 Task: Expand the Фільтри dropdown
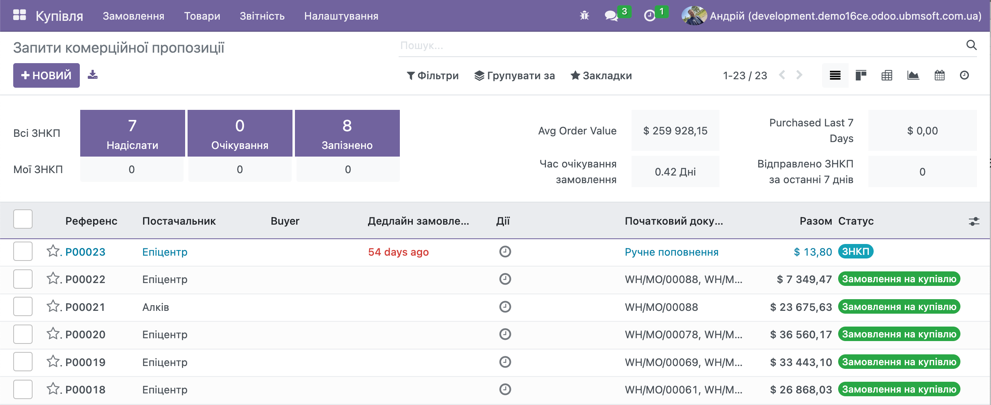click(432, 76)
